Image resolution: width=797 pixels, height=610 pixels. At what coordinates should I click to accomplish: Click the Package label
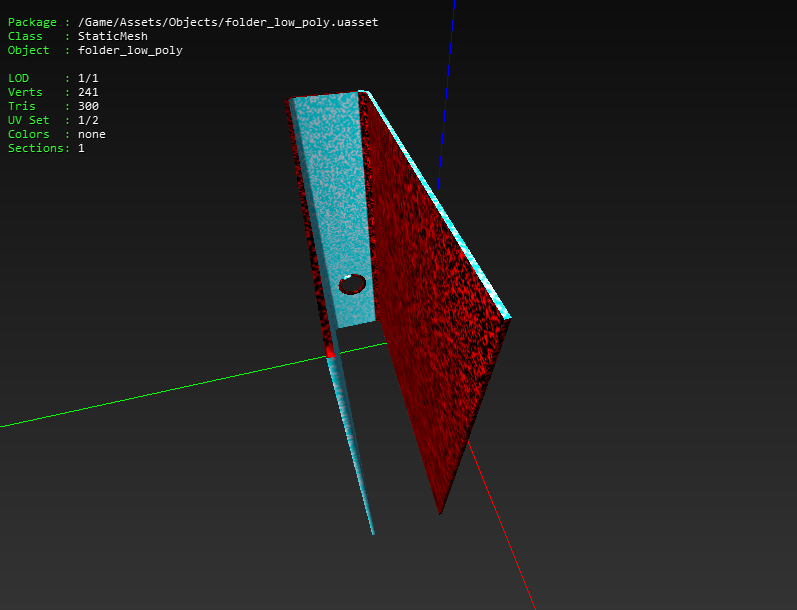click(32, 22)
